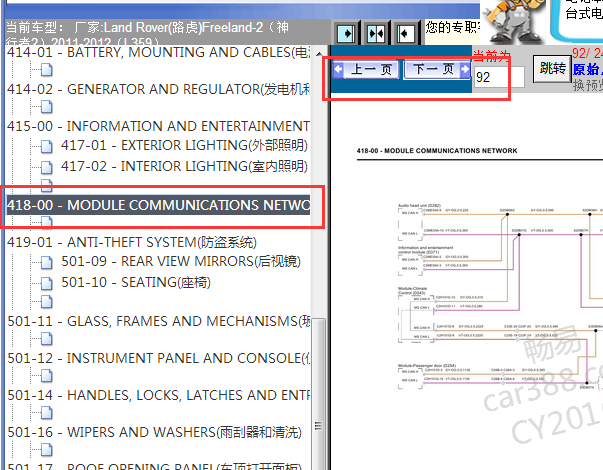
Task: Go to previous page with 上一页
Action: coord(366,69)
